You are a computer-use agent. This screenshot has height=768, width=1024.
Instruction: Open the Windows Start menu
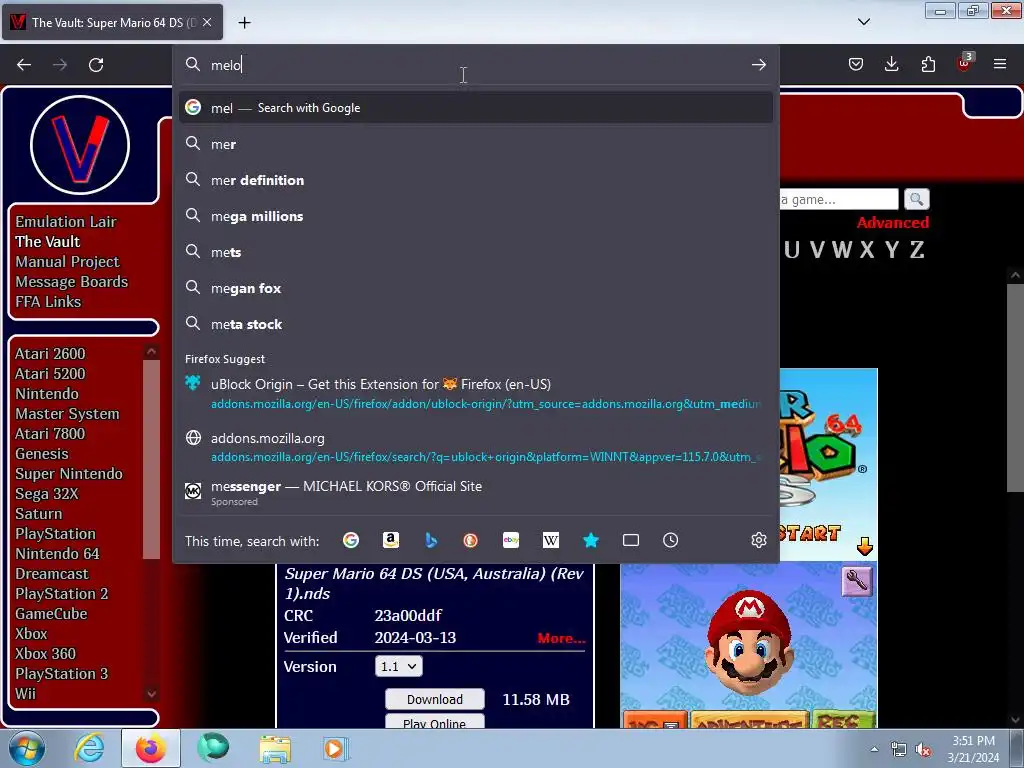pyautogui.click(x=26, y=748)
